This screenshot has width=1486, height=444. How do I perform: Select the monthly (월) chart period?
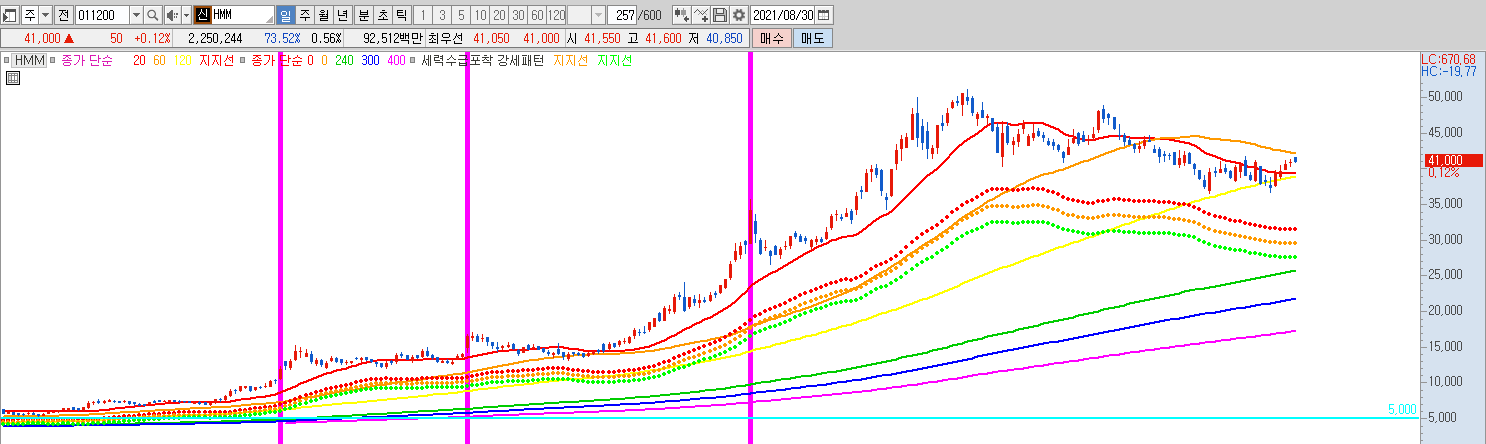(x=323, y=15)
